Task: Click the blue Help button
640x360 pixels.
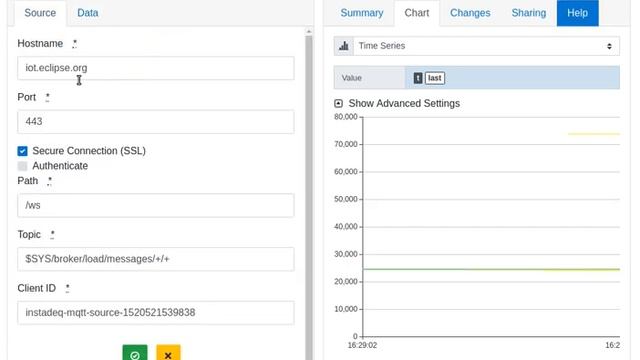Action: (x=578, y=13)
